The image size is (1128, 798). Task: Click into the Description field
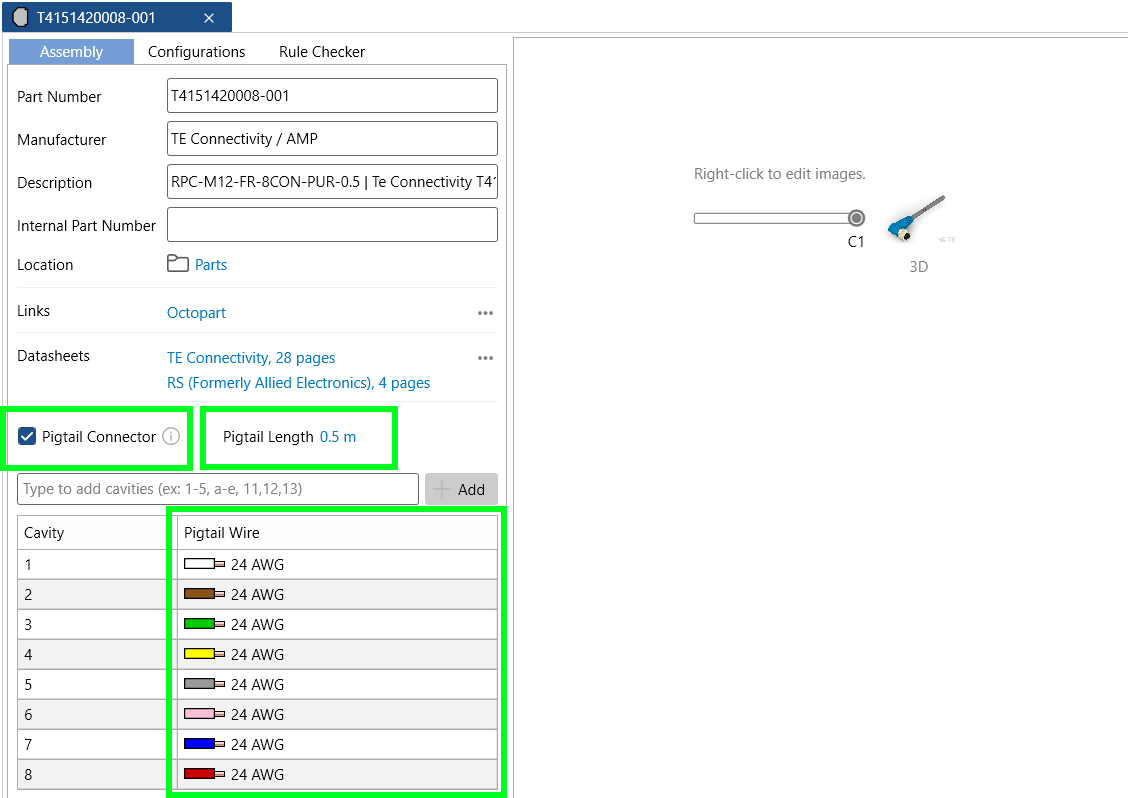click(332, 182)
